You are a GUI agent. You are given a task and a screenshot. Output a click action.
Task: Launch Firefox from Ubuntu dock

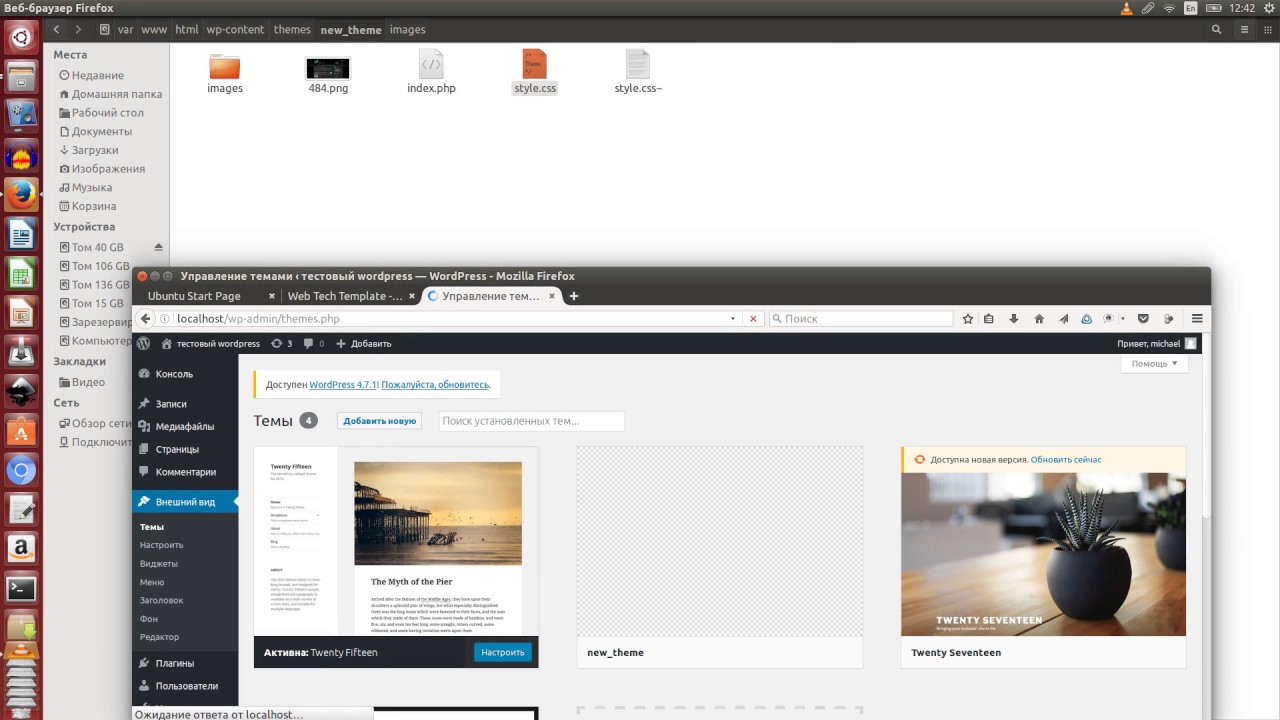tap(21, 195)
